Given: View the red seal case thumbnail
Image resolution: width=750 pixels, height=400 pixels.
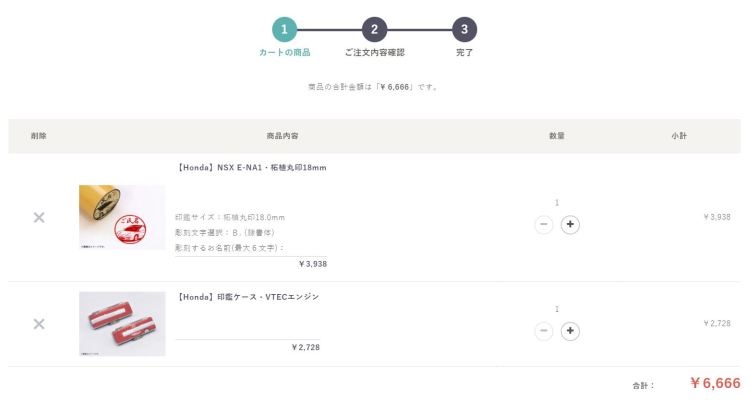Looking at the screenshot, I should [122, 323].
